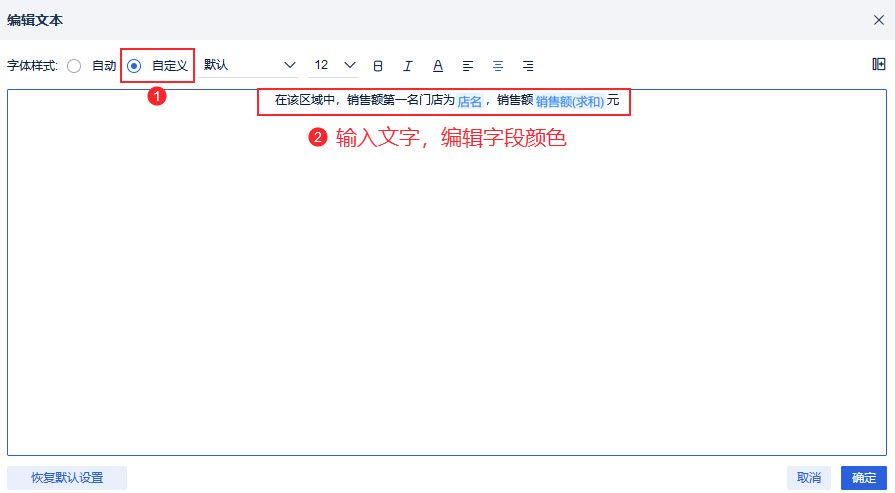Close the 编辑文本 dialog

tap(879, 20)
